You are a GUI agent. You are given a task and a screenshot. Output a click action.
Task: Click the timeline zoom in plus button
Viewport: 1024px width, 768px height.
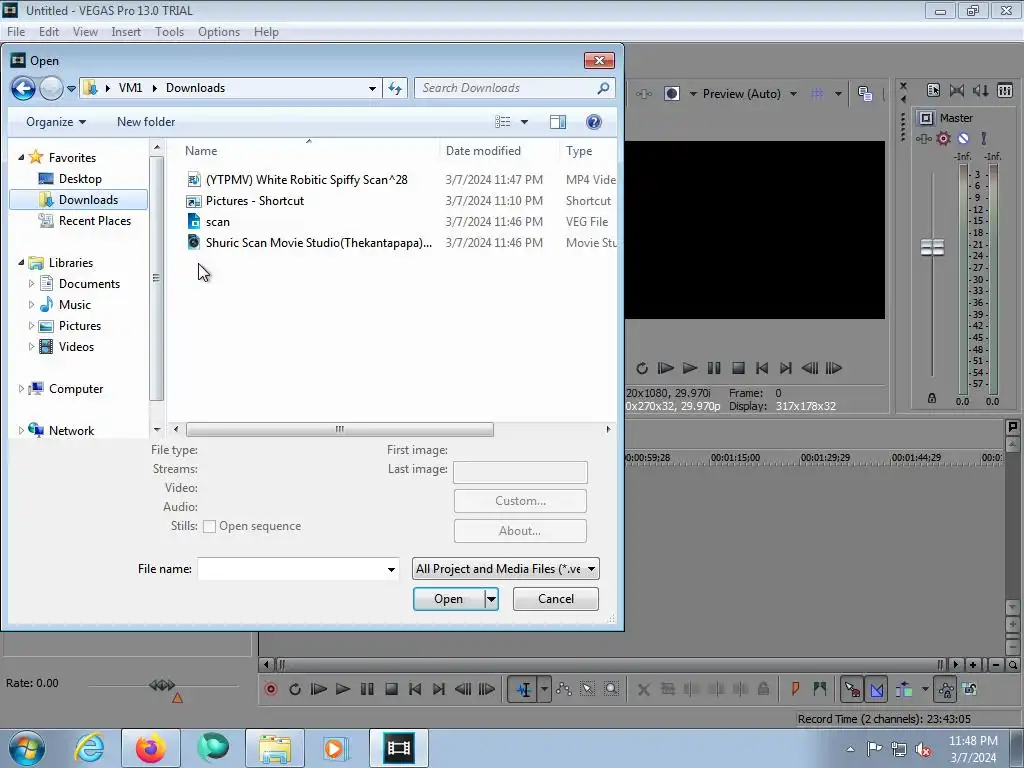[x=973, y=665]
